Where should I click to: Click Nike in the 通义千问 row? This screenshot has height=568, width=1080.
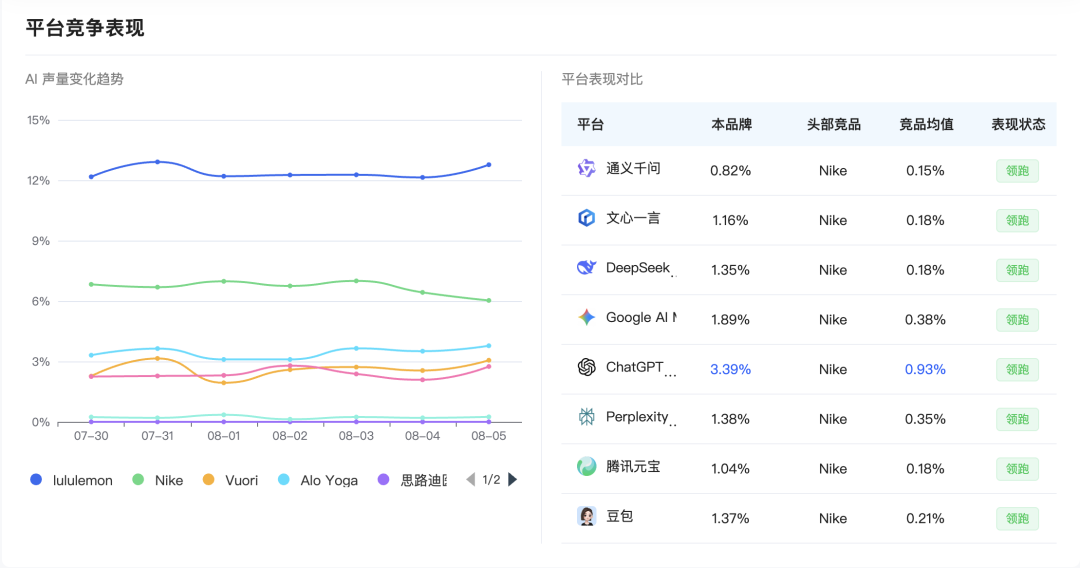tap(833, 171)
